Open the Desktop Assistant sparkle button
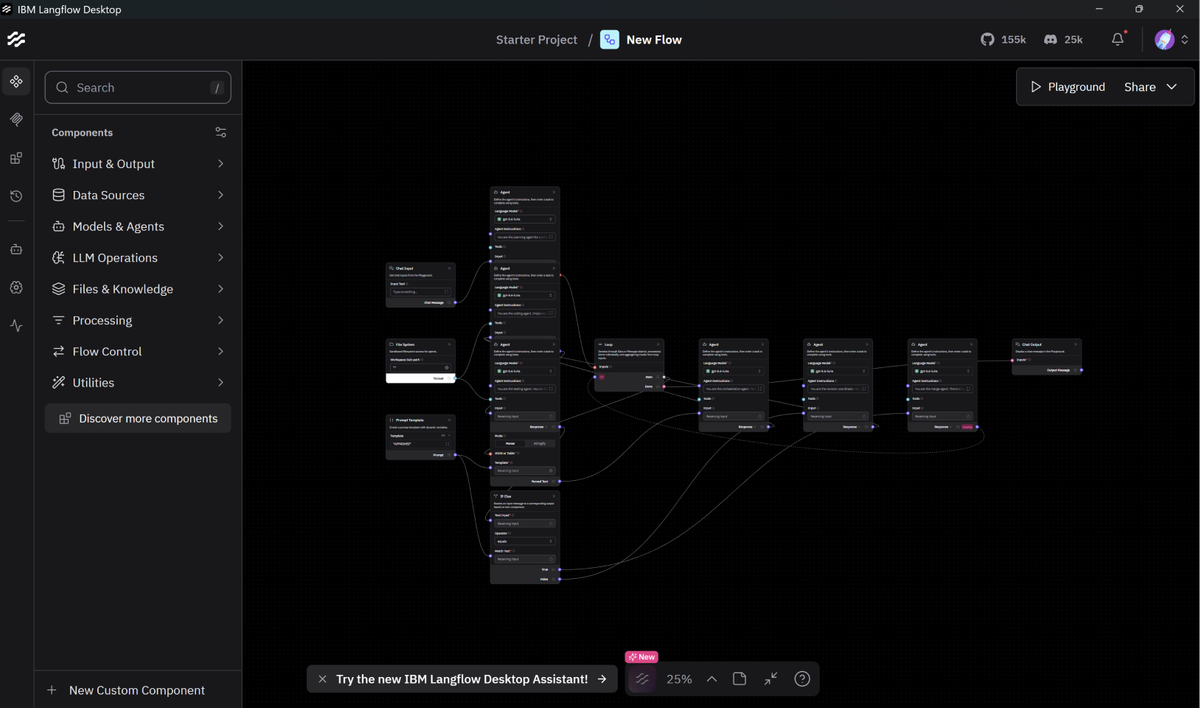Image resolution: width=1200 pixels, height=708 pixels. 642,679
